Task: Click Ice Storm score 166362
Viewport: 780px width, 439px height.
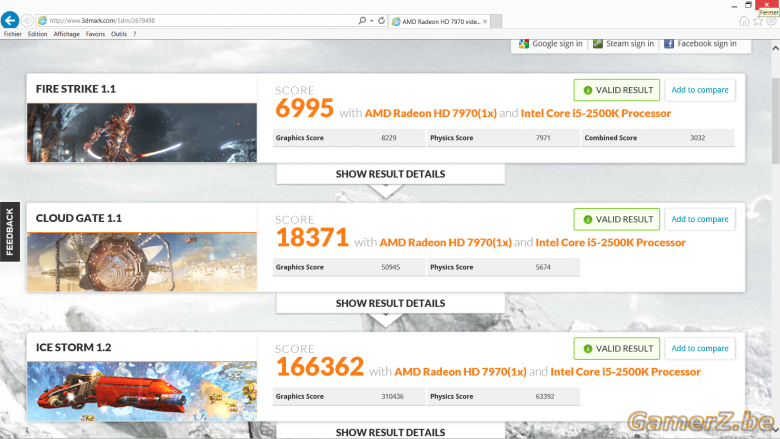Action: (320, 366)
